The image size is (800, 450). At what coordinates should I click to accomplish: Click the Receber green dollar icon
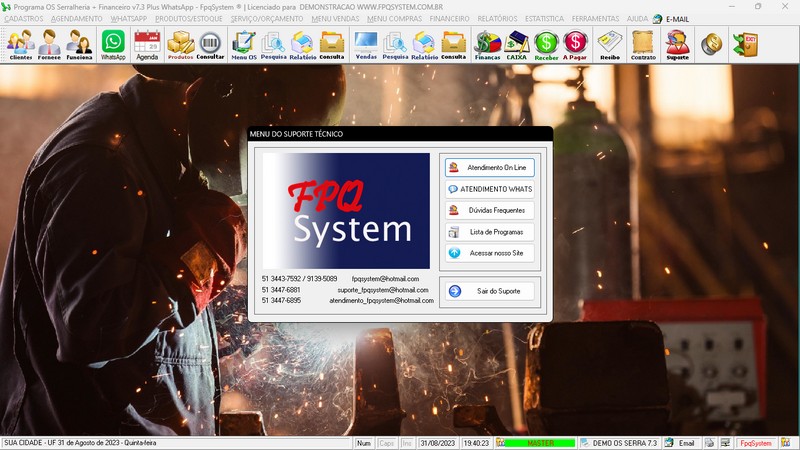pyautogui.click(x=546, y=44)
